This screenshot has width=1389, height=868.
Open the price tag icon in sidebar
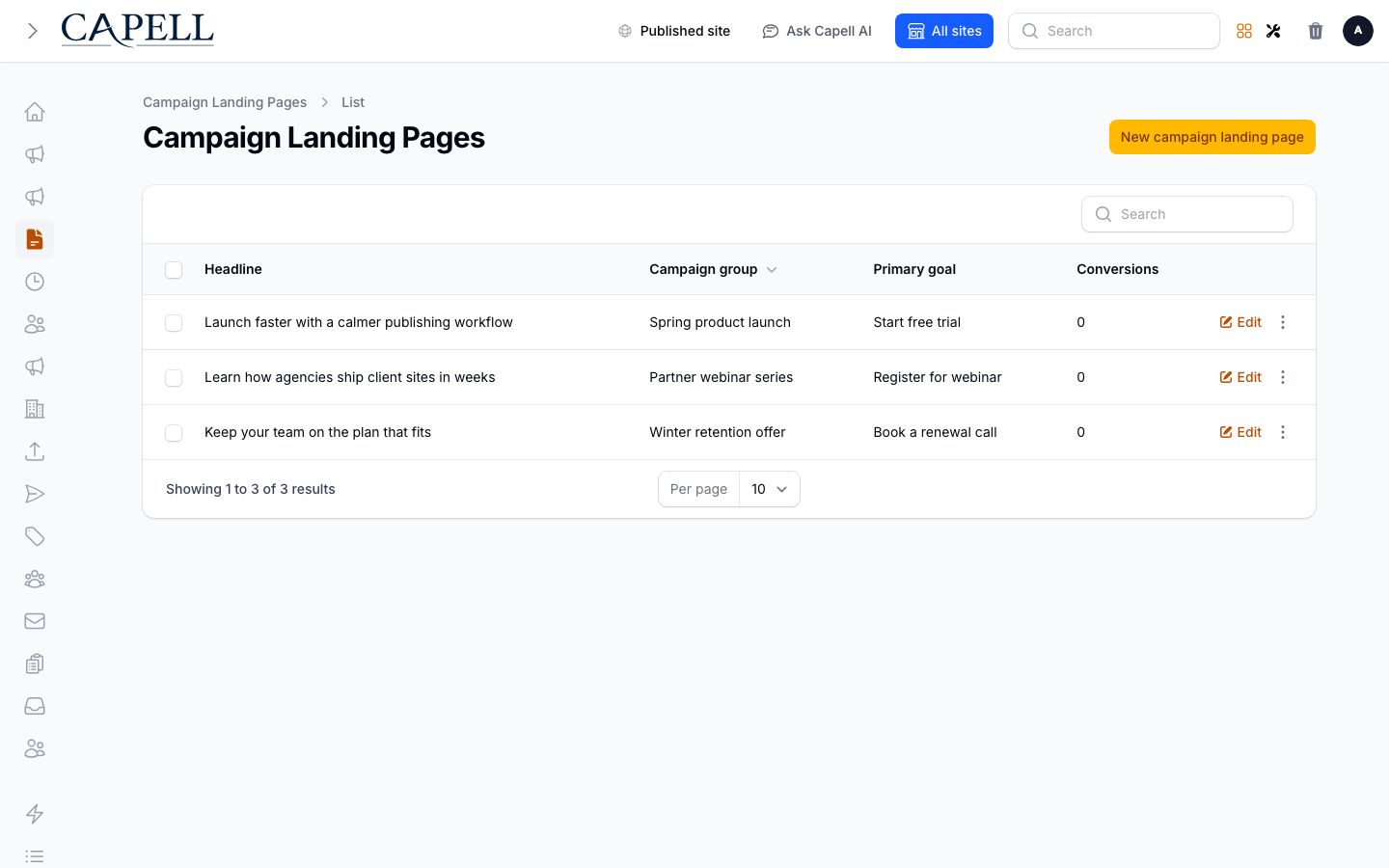[35, 536]
